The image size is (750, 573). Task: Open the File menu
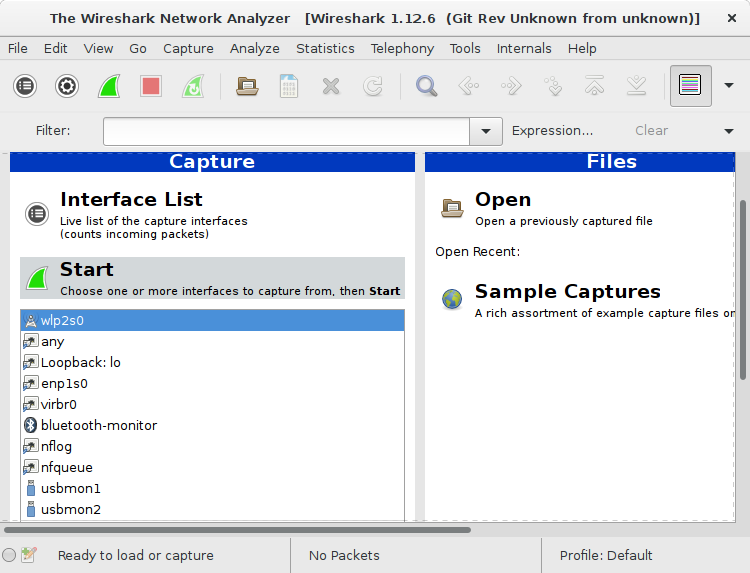pos(18,48)
